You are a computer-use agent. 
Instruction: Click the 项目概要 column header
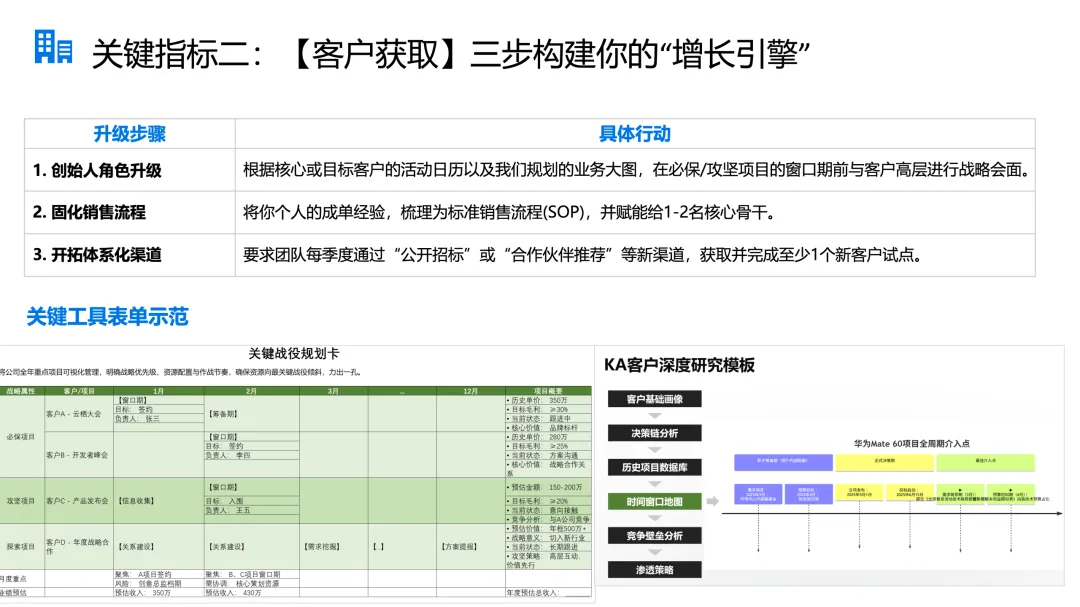[x=548, y=391]
